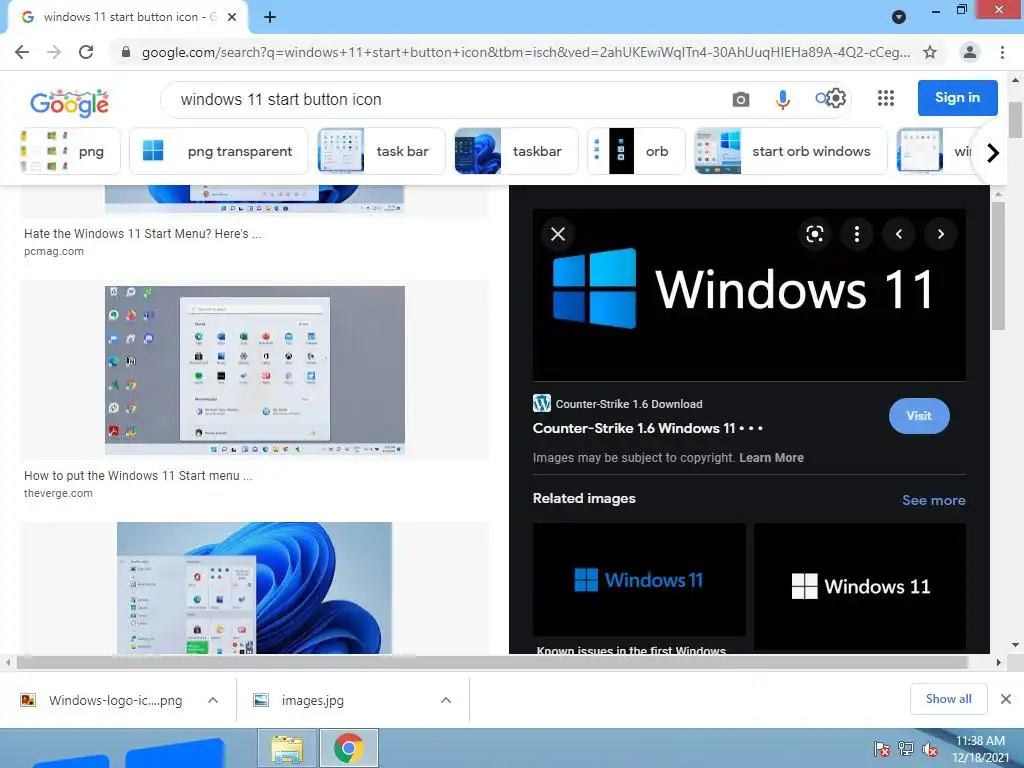View site information via the lock icon
Screen dimensions: 1024x768
(x=126, y=52)
